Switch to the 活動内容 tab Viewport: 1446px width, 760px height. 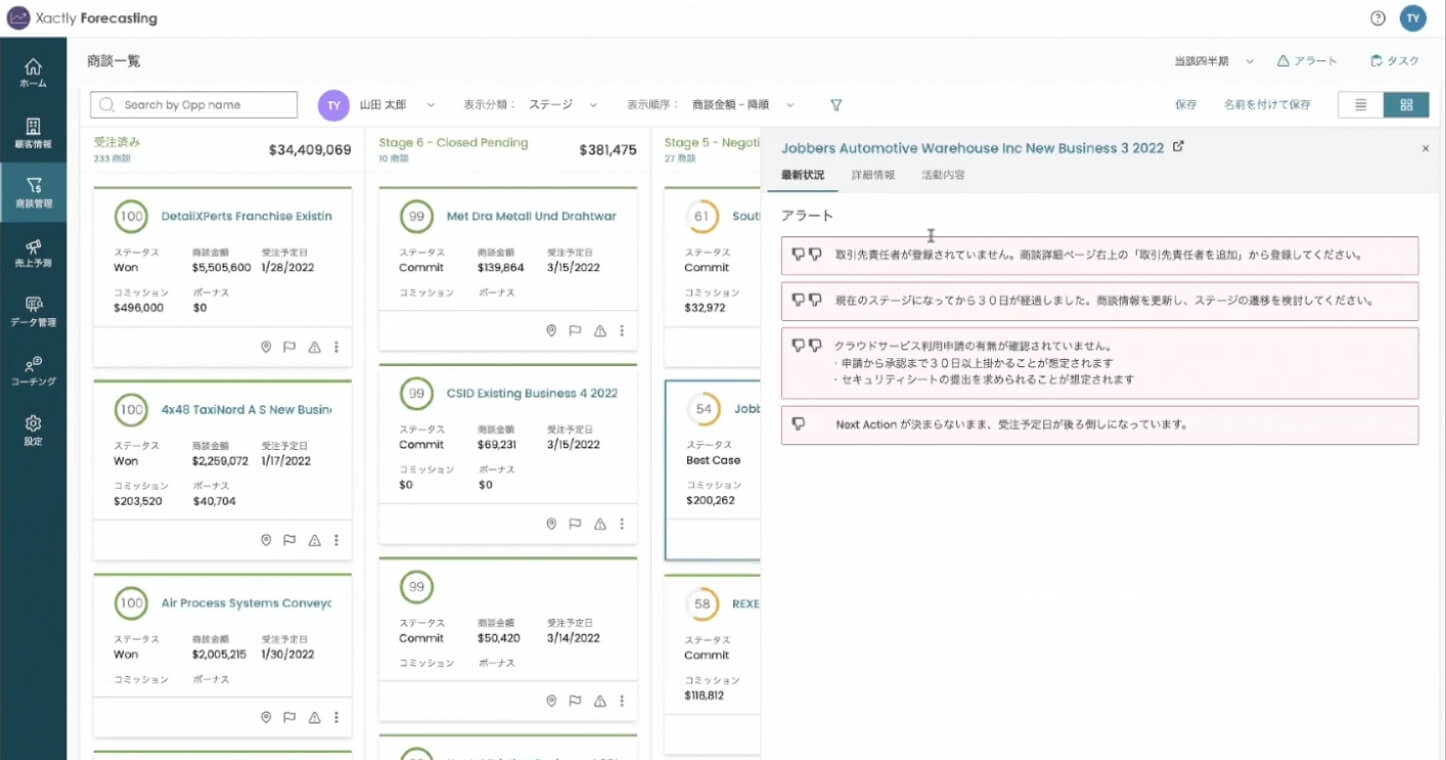[943, 175]
